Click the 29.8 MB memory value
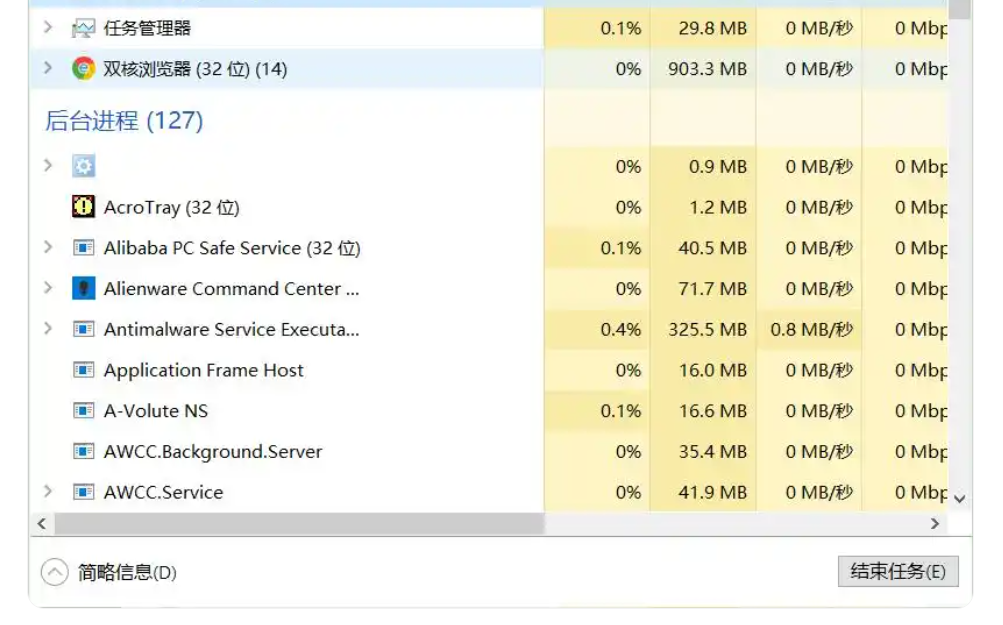 coord(713,28)
